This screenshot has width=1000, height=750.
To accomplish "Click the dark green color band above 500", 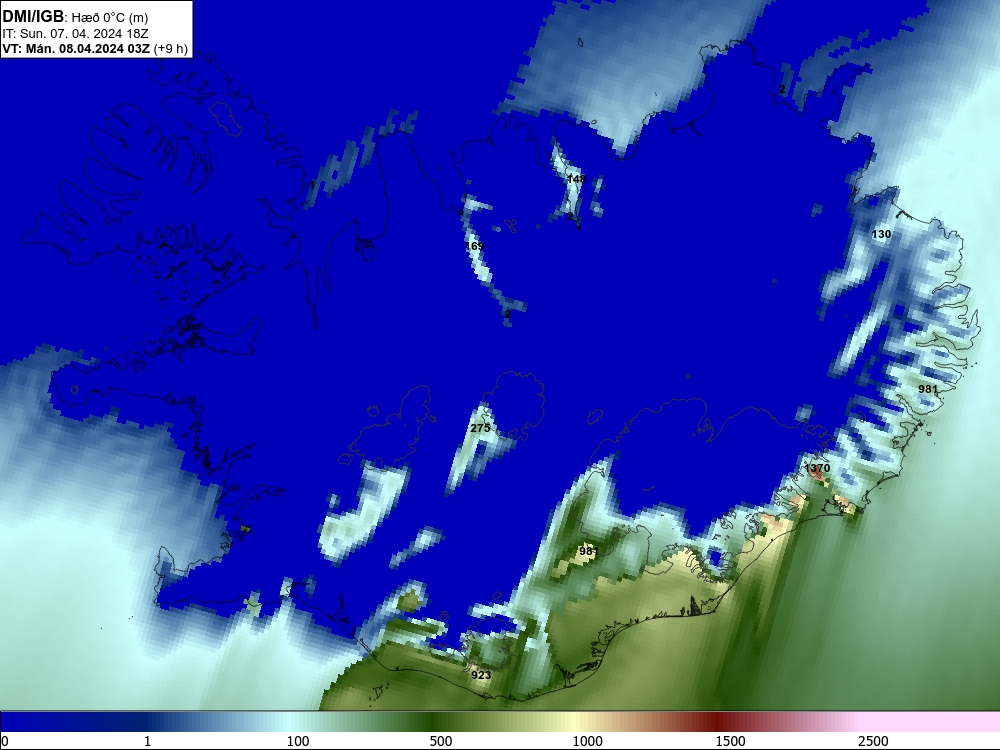I will (434, 721).
